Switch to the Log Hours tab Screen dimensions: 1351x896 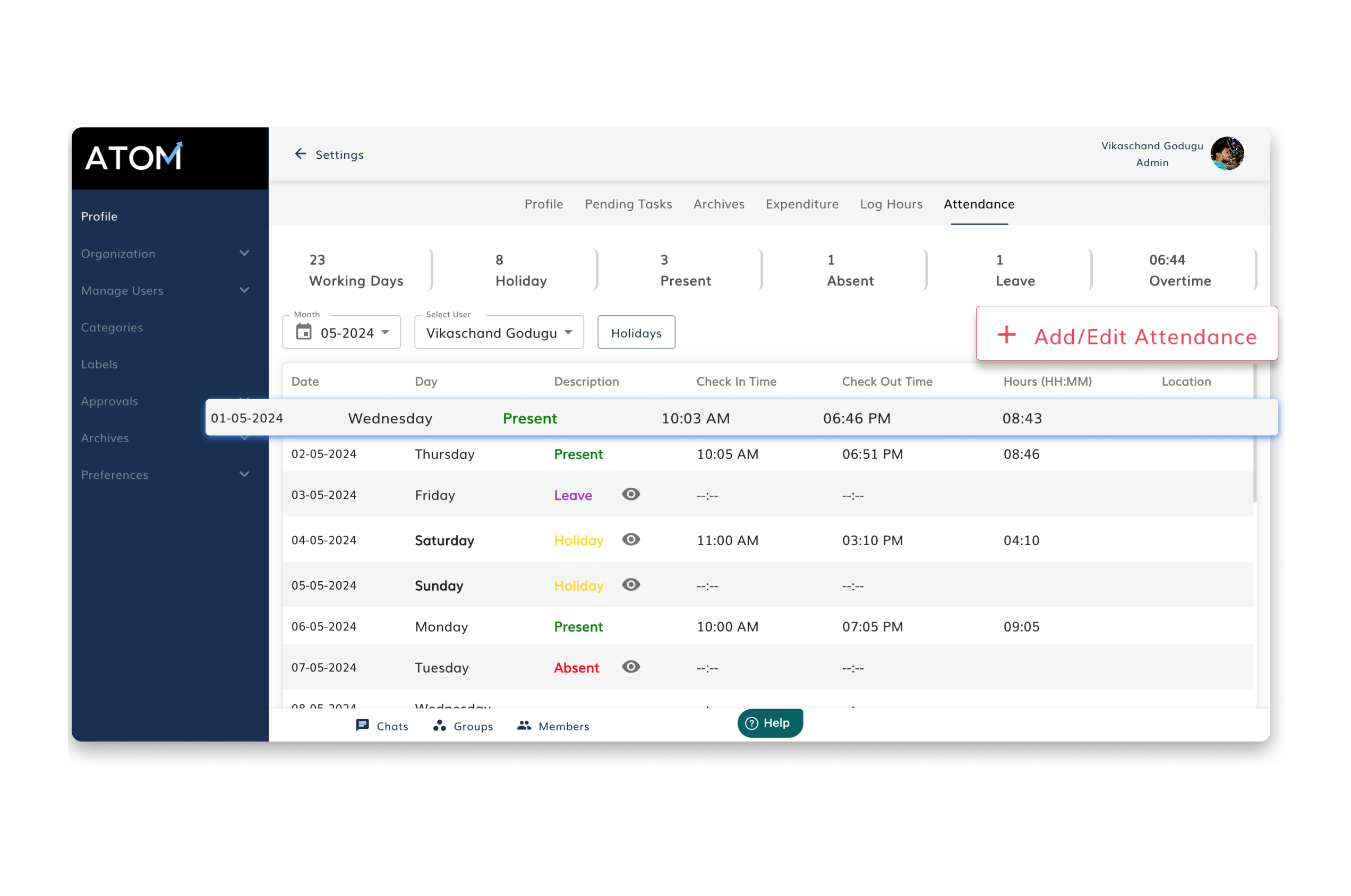pyautogui.click(x=891, y=204)
